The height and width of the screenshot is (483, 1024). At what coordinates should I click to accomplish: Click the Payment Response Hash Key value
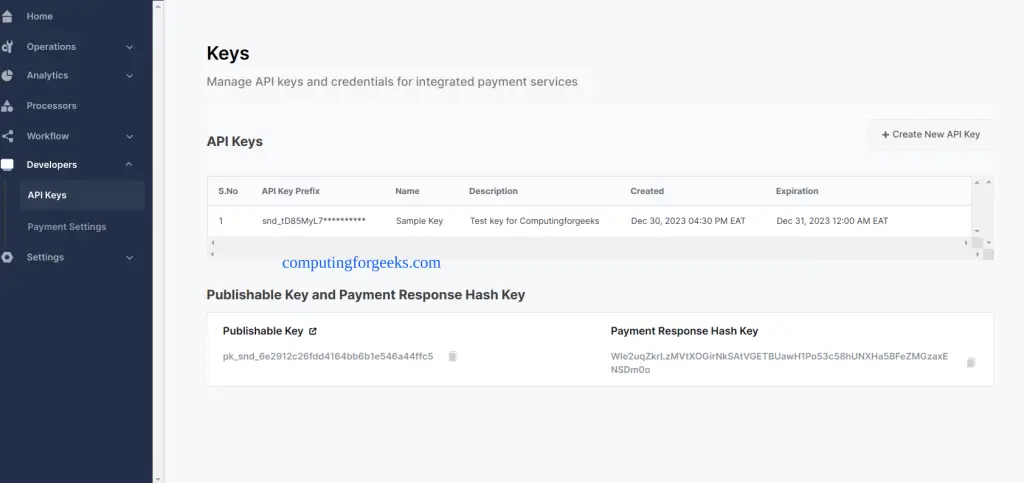coord(779,363)
